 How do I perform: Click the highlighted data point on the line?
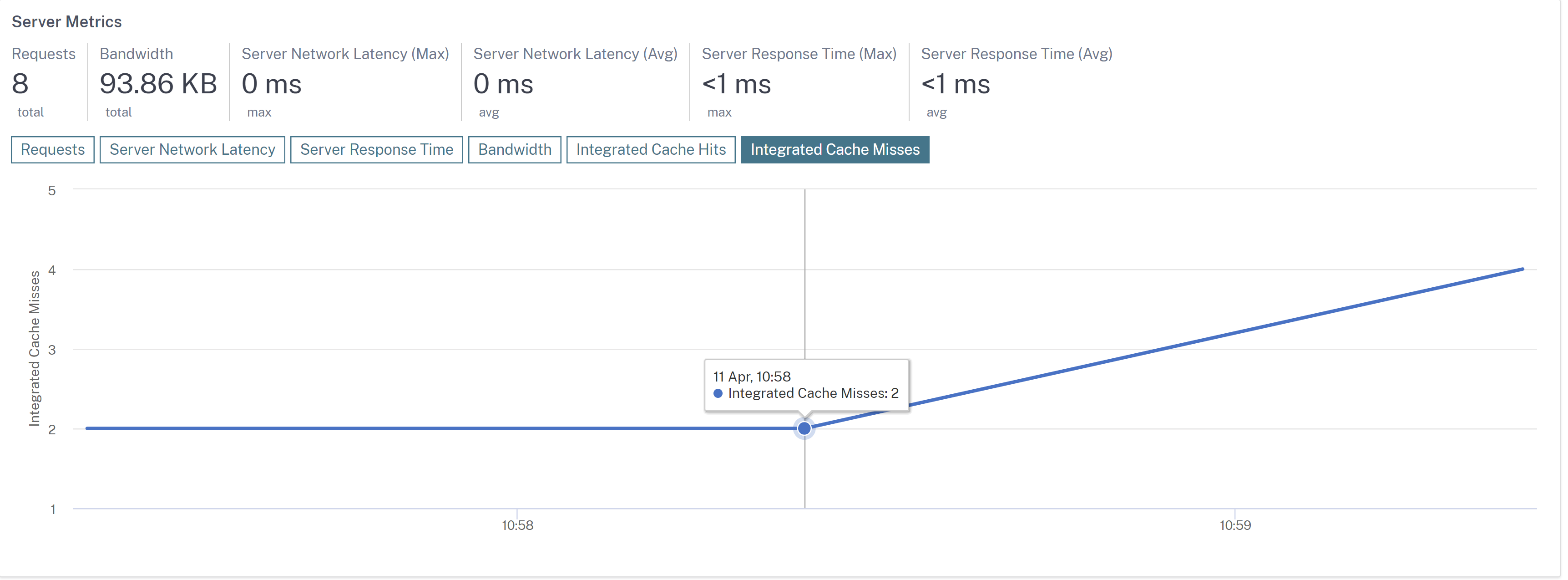pos(804,429)
